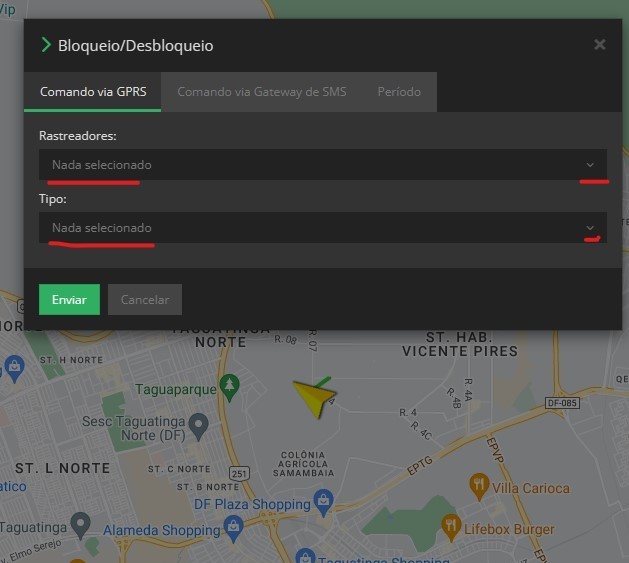The width and height of the screenshot is (629, 563).
Task: Click the Sesc Taguatinga Norte location pin
Action: tap(199, 427)
